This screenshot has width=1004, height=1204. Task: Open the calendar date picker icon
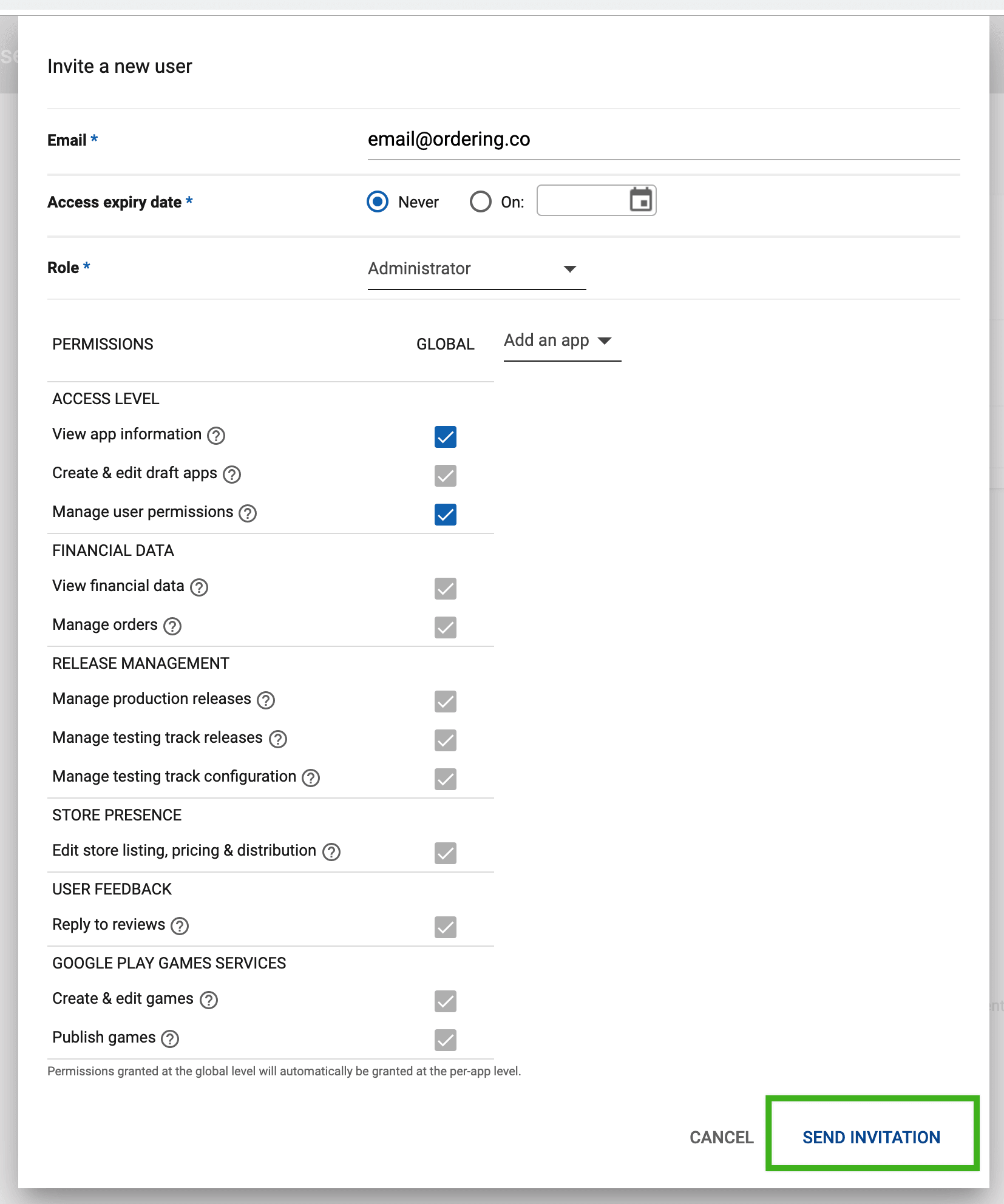pyautogui.click(x=640, y=200)
